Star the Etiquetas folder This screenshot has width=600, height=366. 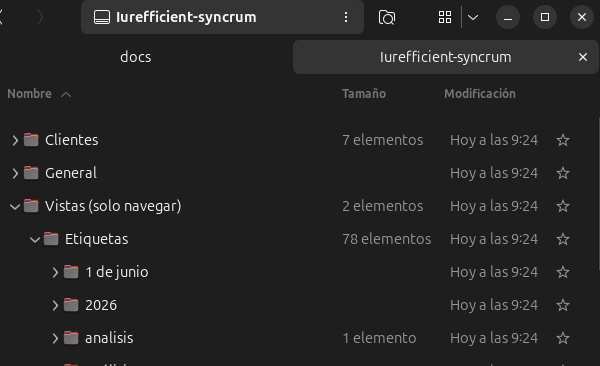click(563, 239)
